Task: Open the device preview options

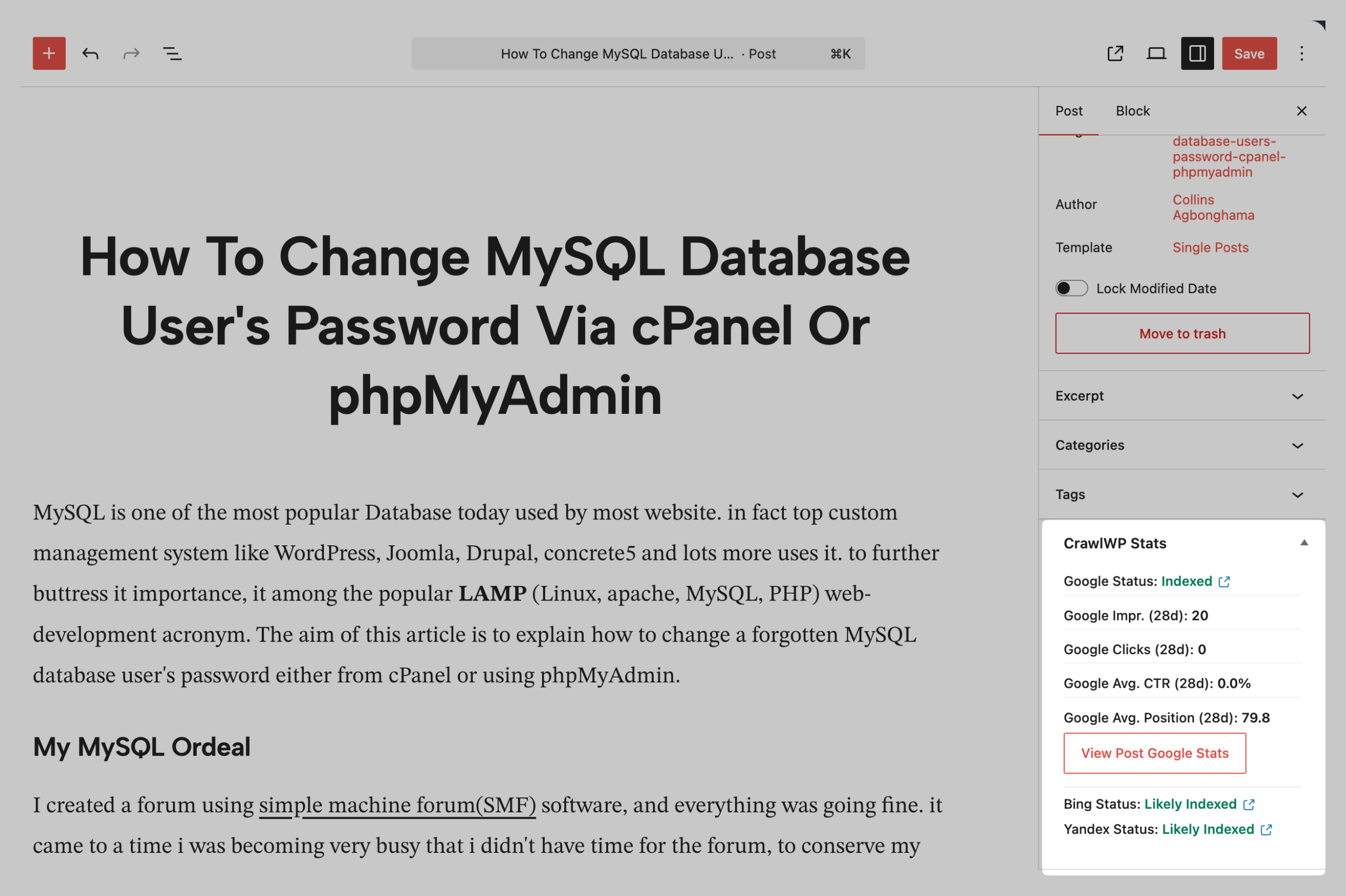Action: [x=1156, y=54]
